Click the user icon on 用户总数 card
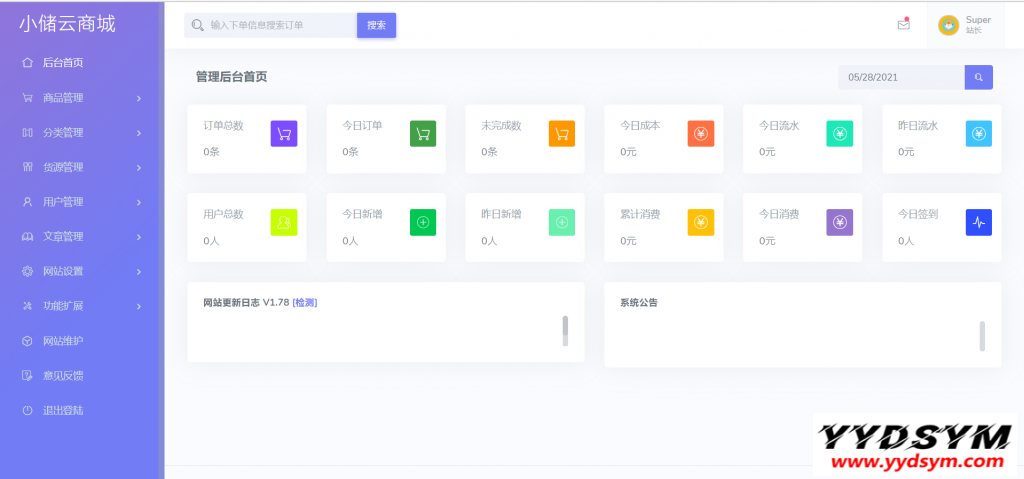 284,222
